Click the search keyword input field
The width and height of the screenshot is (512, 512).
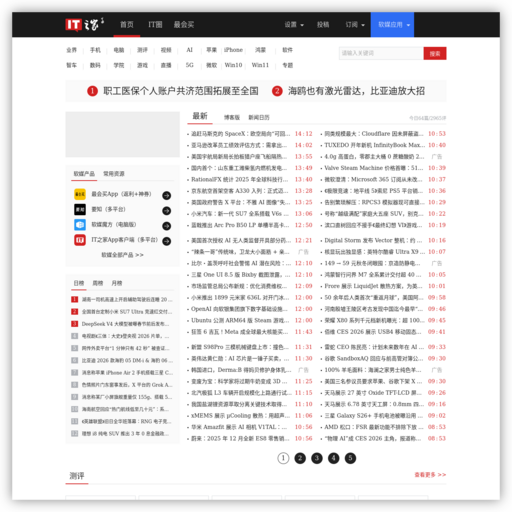[x=381, y=53]
